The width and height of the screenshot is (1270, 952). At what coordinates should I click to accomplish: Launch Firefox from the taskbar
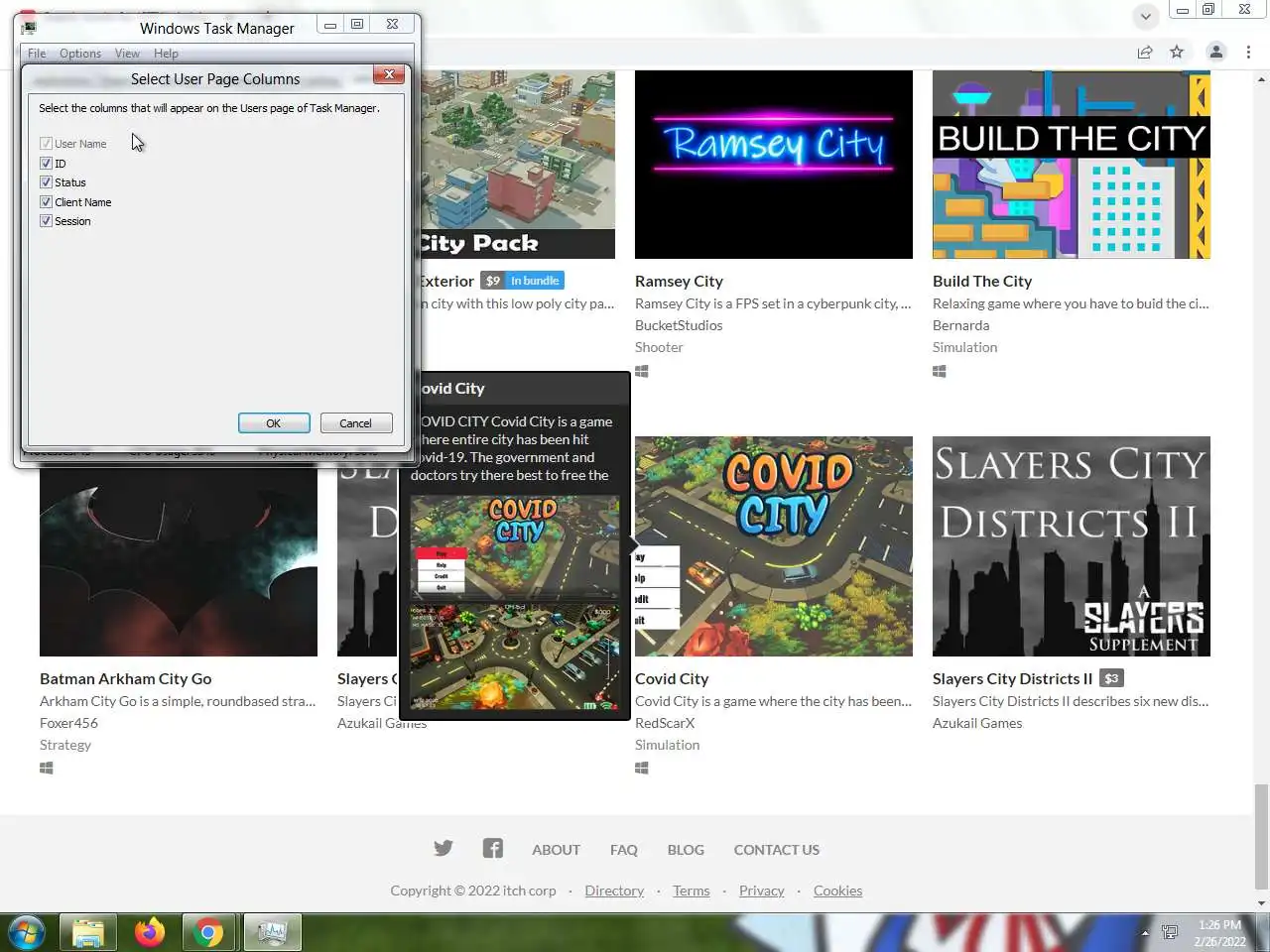[x=150, y=933]
